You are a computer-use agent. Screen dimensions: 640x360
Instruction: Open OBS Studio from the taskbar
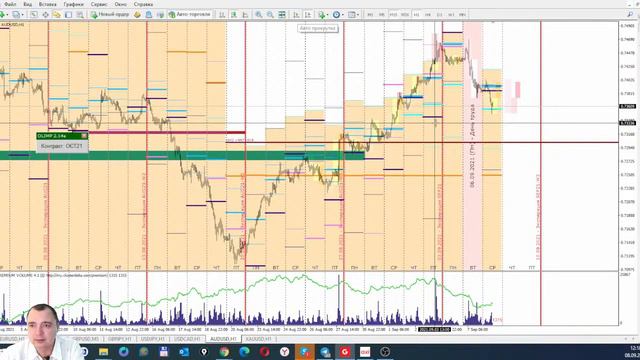385,351
